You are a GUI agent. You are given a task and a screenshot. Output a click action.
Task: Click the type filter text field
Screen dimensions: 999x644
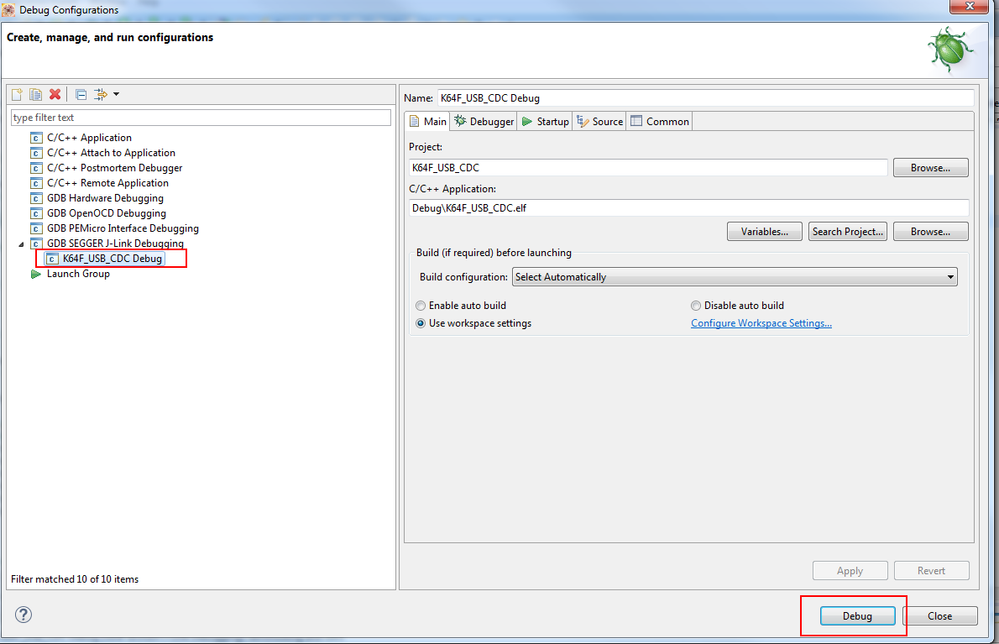coord(201,118)
